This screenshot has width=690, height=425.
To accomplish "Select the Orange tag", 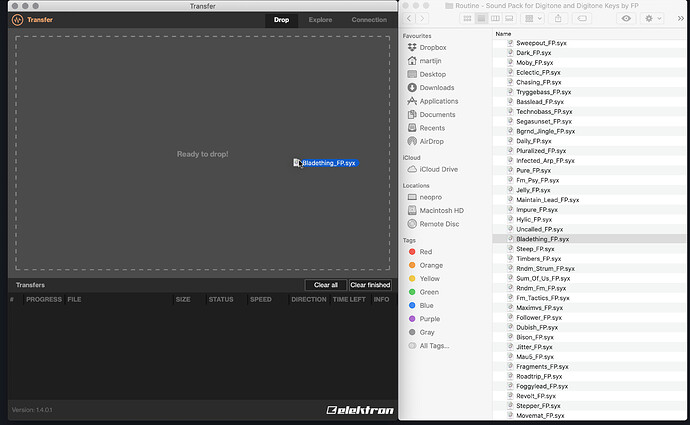I will tap(426, 265).
